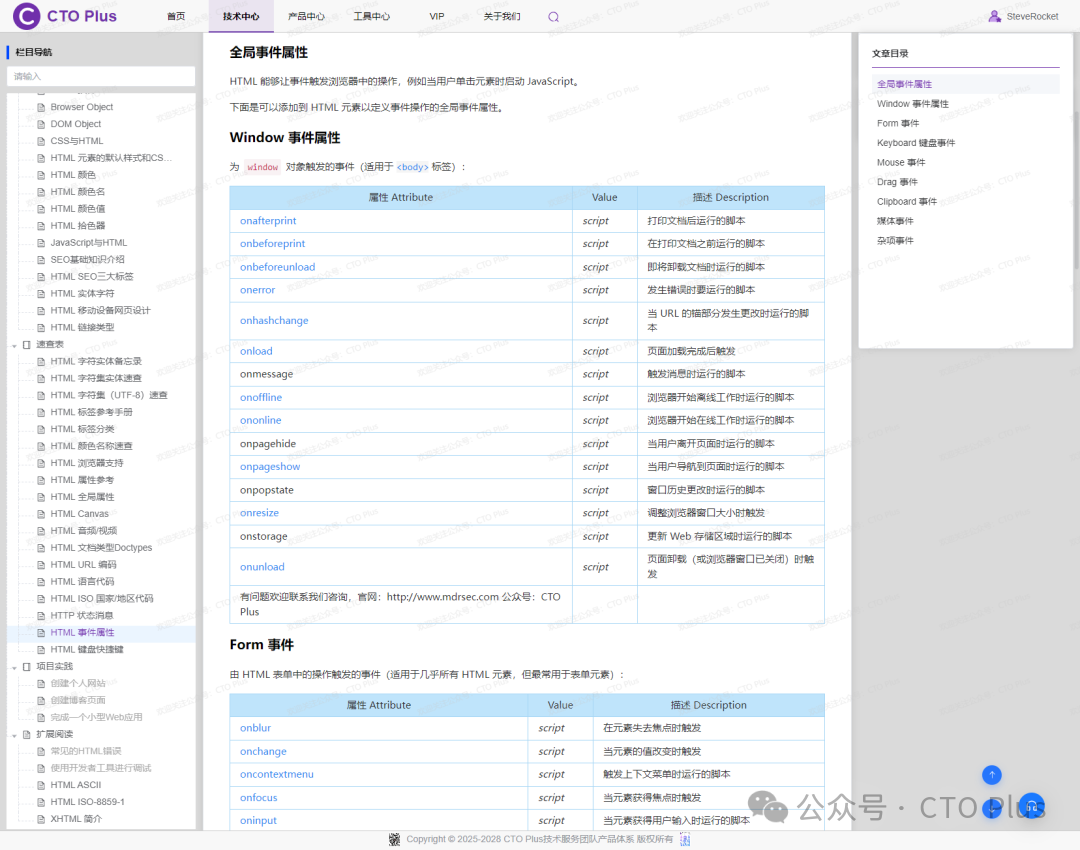Click the page icon next to HTML ASCII
Screen dimensions: 1080x850
click(41, 785)
